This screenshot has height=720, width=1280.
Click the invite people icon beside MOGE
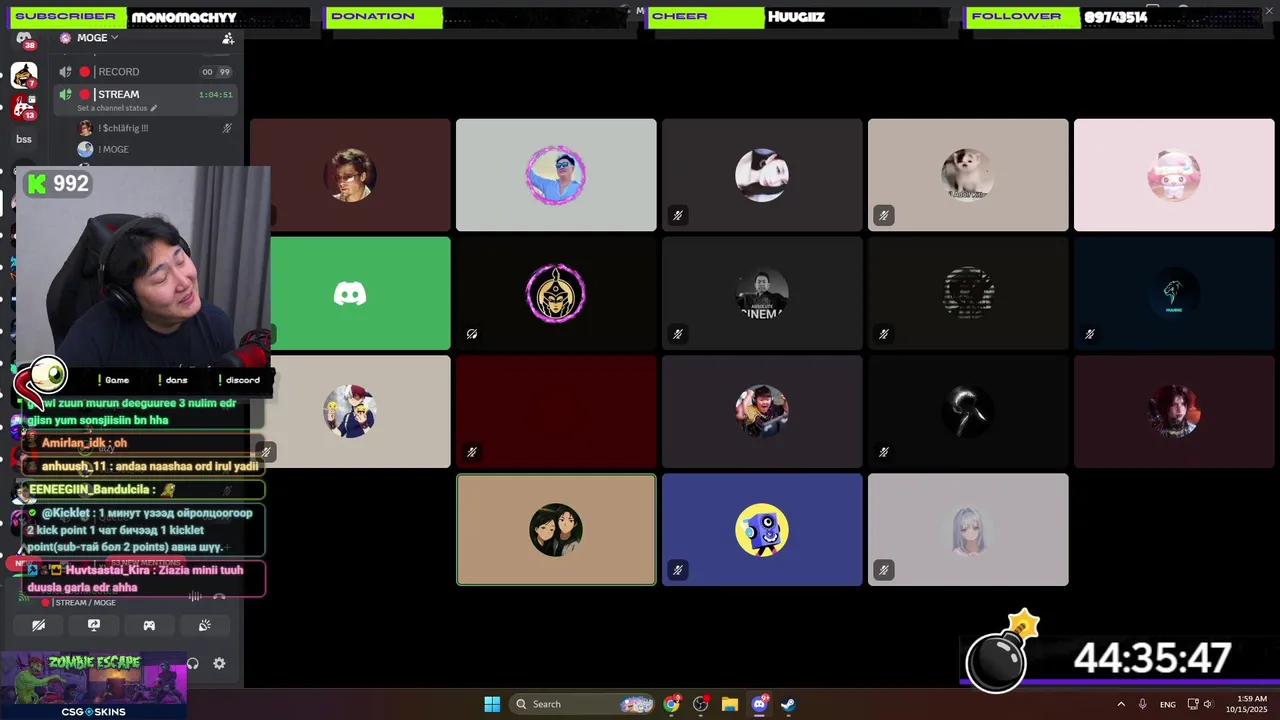click(x=228, y=38)
